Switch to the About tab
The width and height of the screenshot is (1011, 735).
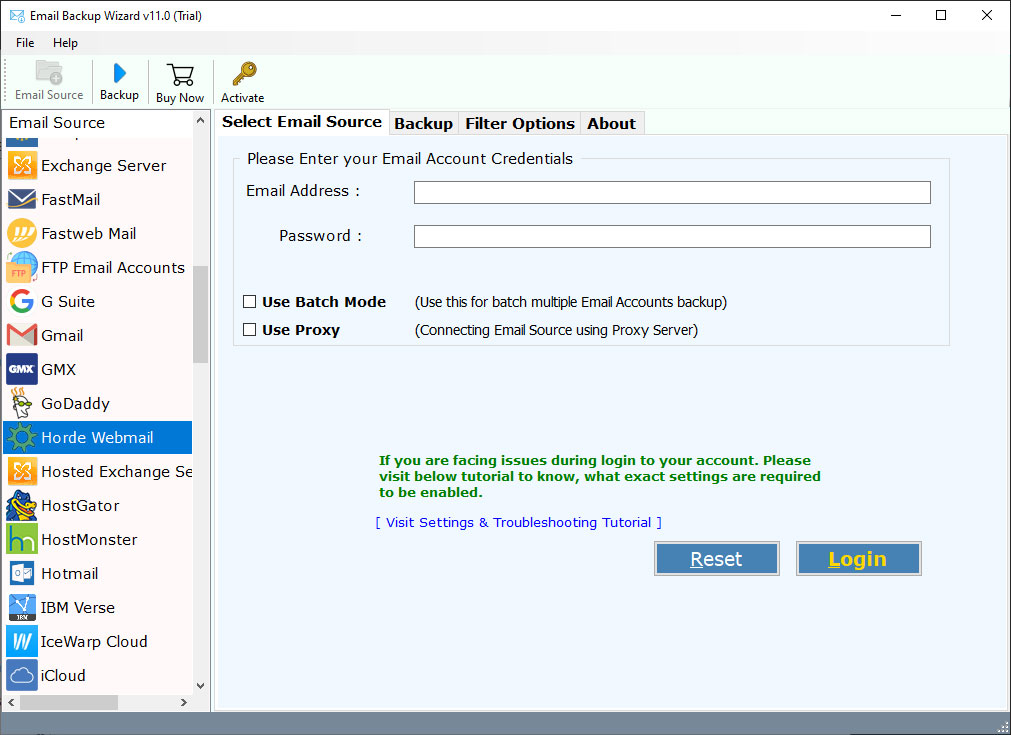point(611,123)
